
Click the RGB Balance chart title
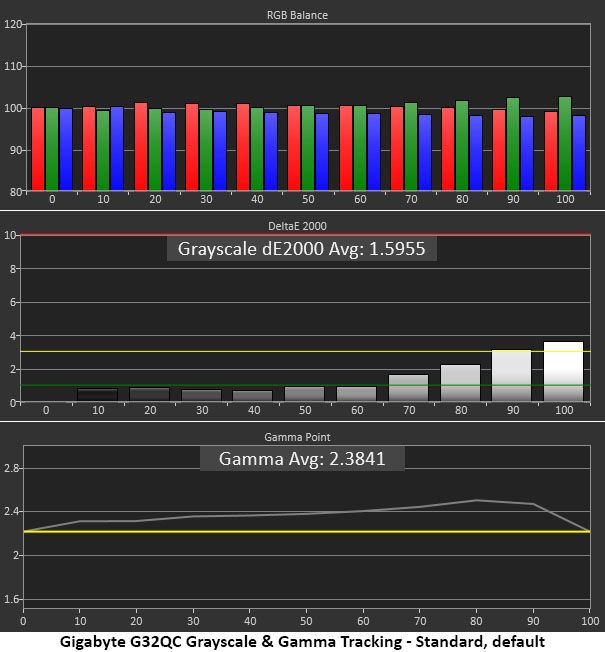tap(297, 15)
